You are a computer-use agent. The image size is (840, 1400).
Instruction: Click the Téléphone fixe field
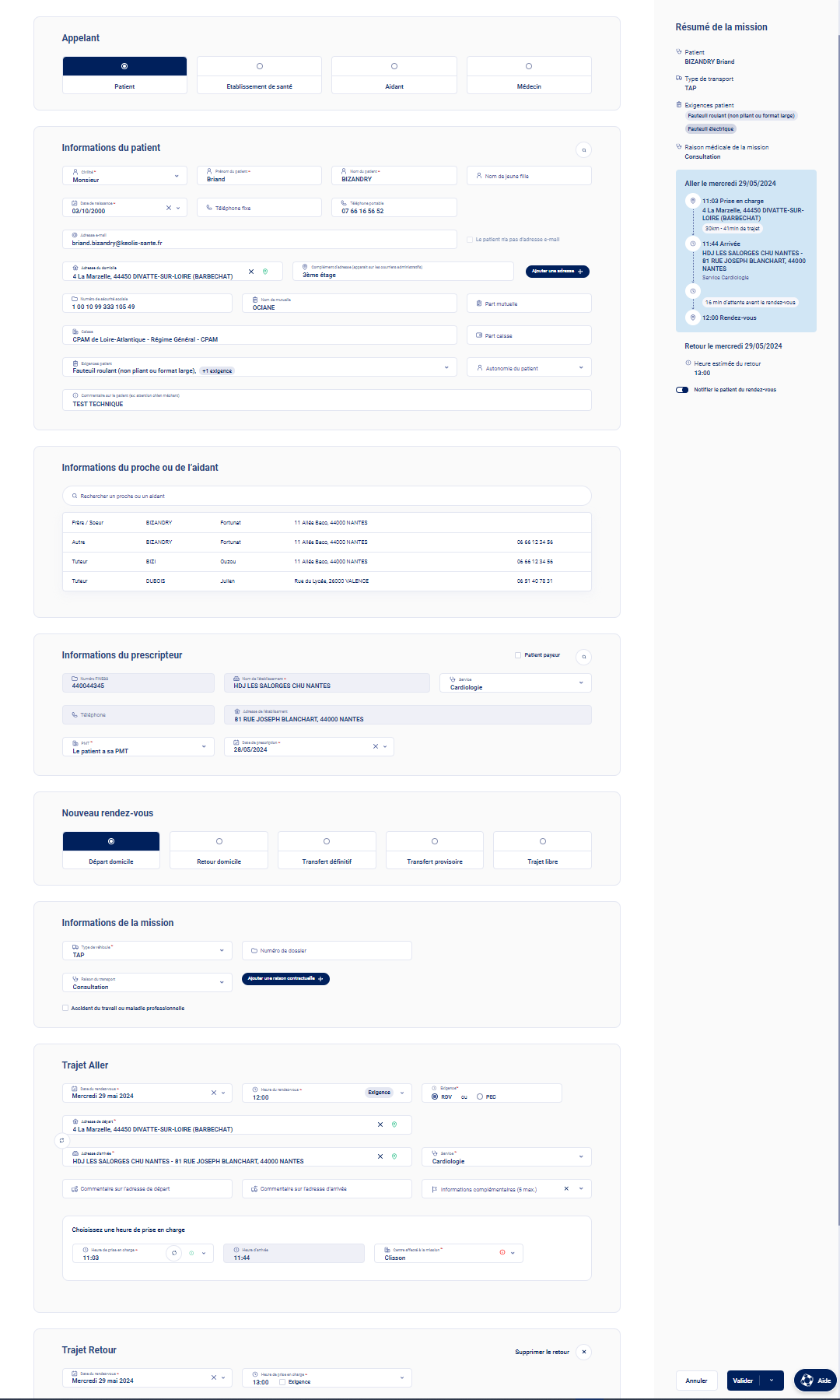pos(259,208)
